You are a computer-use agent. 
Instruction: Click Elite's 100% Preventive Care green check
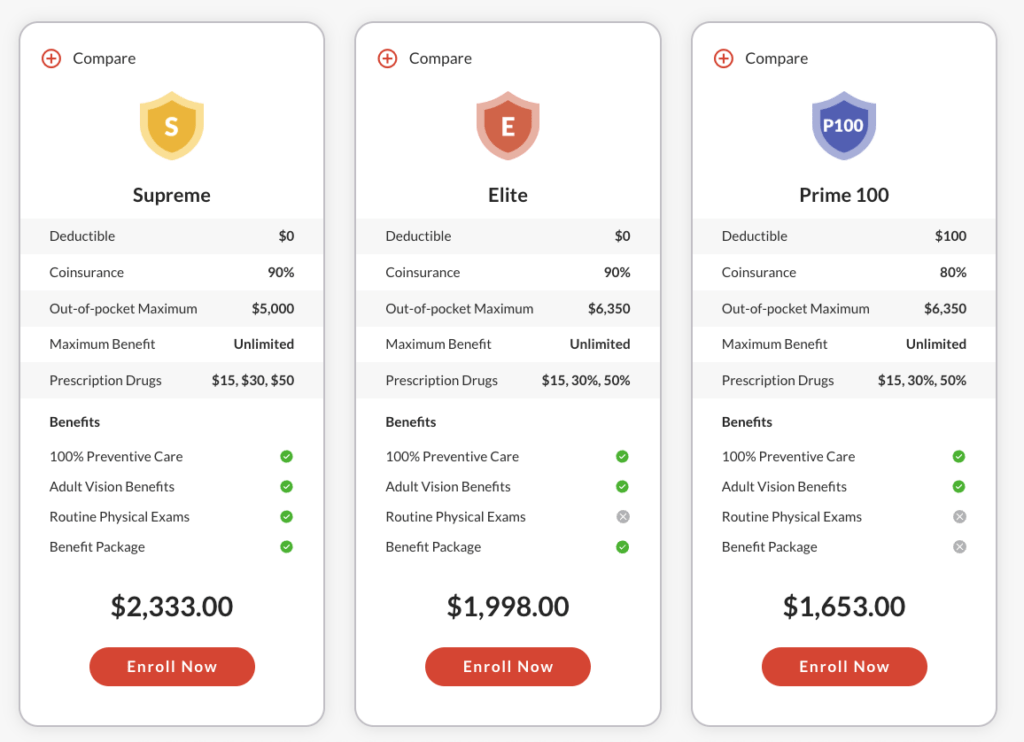pyautogui.click(x=622, y=456)
